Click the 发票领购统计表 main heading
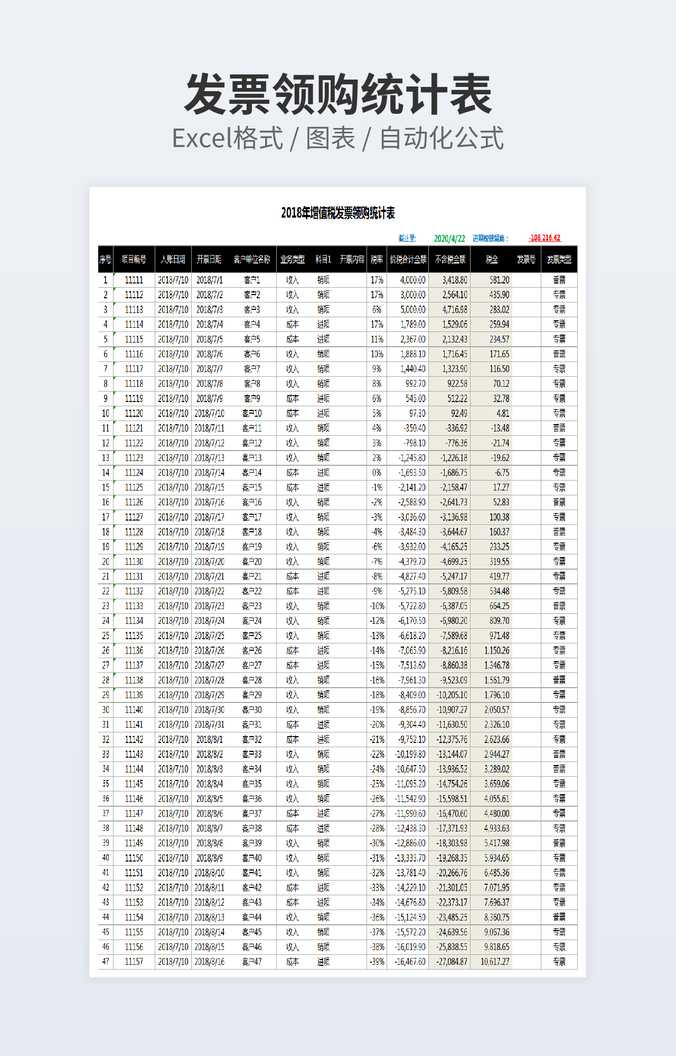676x1056 pixels. coord(338,95)
